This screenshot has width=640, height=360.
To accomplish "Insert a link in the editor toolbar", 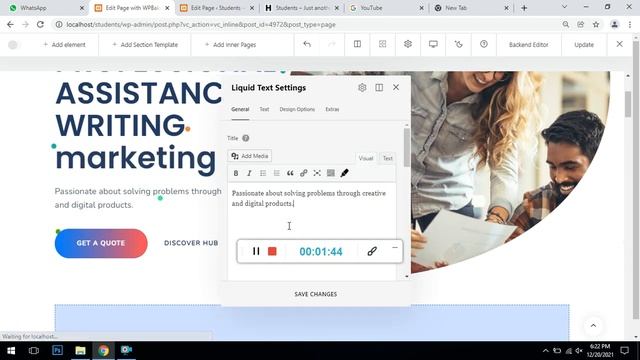I will [x=303, y=173].
